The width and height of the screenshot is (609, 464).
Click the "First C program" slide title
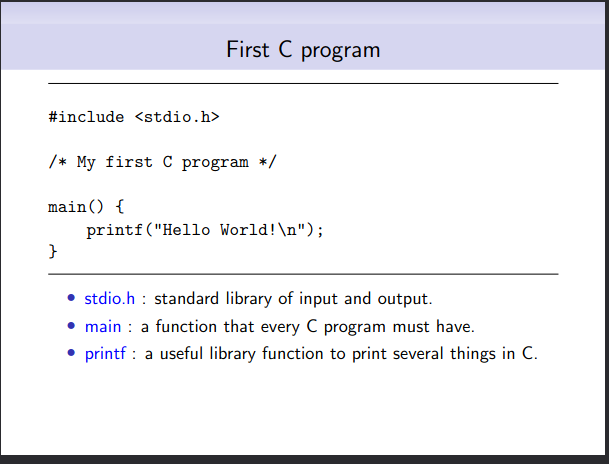click(x=303, y=50)
